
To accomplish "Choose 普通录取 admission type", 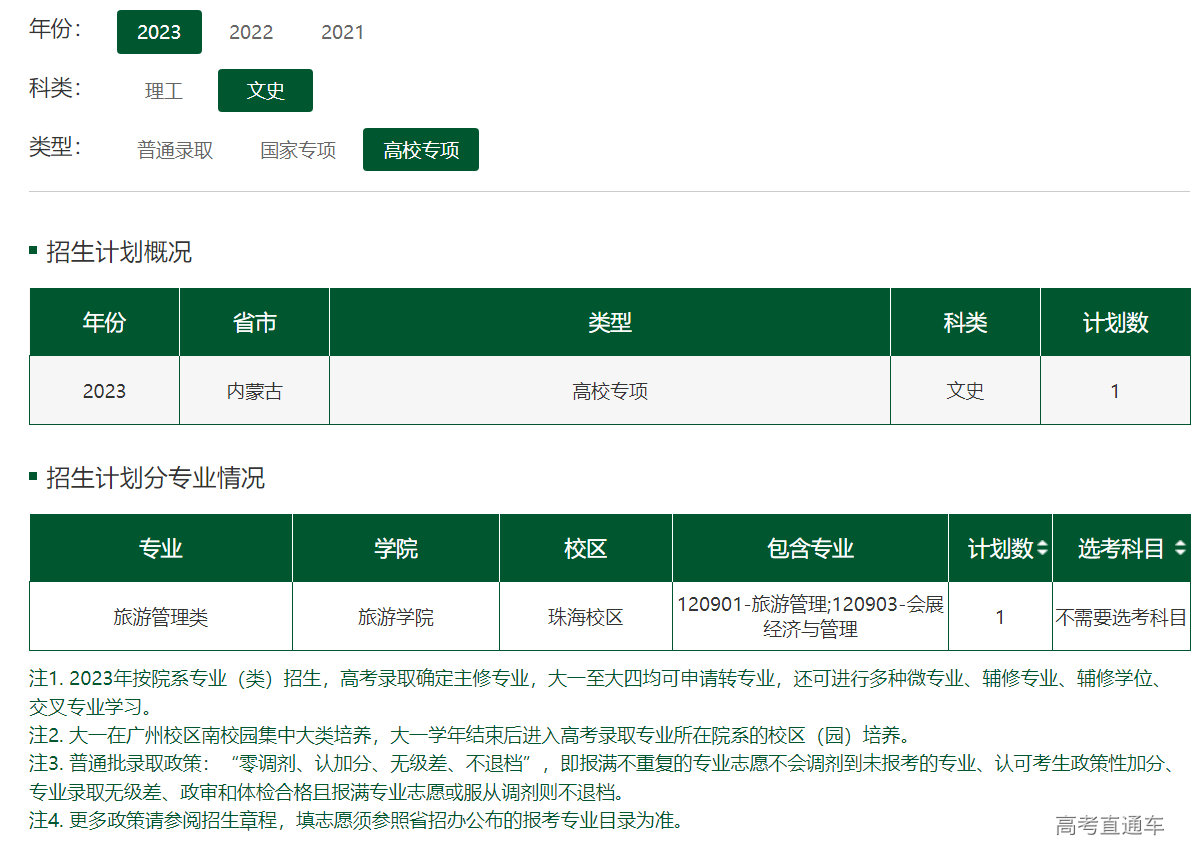I will 174,149.
